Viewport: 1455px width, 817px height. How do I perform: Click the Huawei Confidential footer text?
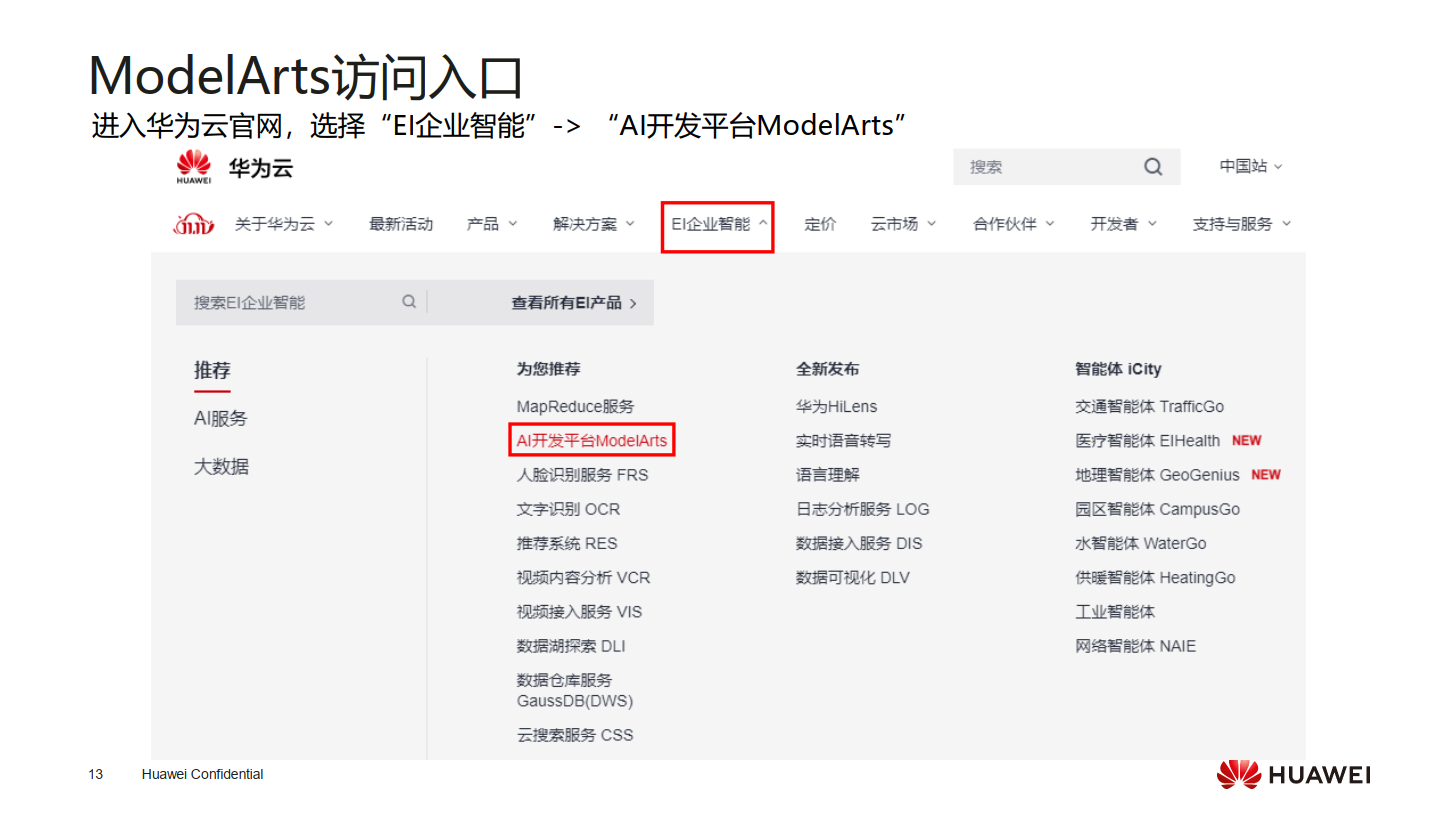[x=203, y=774]
